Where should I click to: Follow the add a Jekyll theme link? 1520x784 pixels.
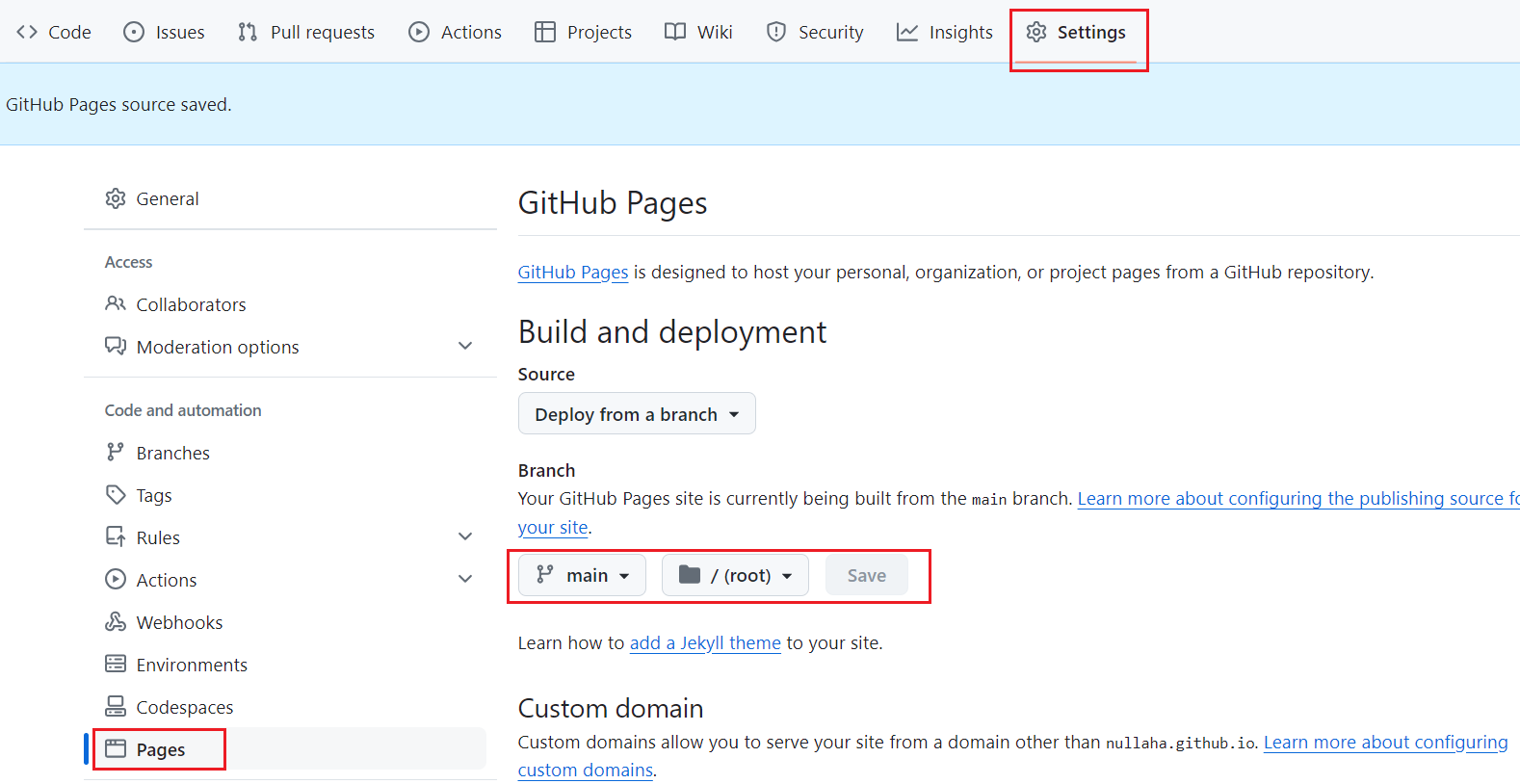705,643
